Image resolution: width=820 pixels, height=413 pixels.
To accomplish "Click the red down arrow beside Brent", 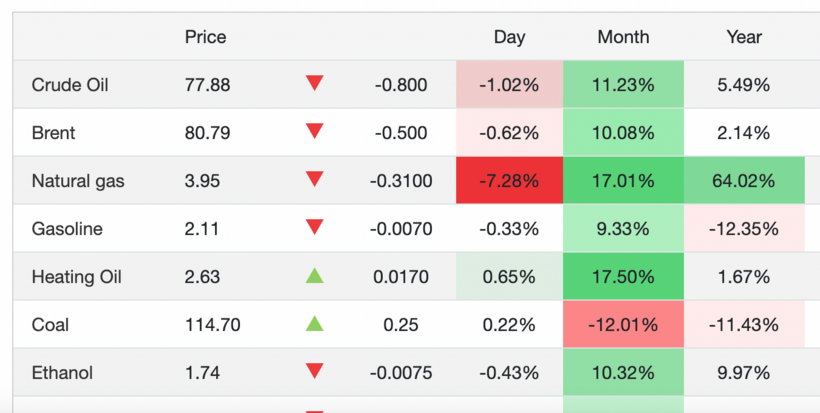I will (315, 132).
